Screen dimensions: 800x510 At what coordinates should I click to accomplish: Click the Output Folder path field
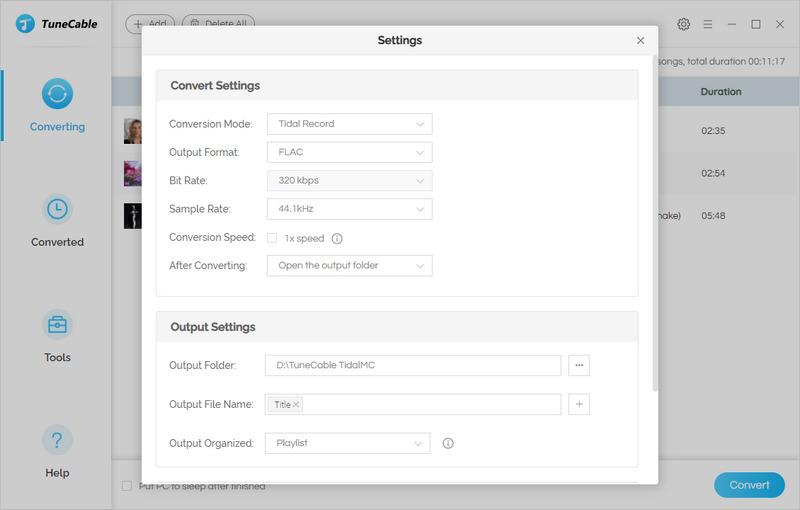413,365
